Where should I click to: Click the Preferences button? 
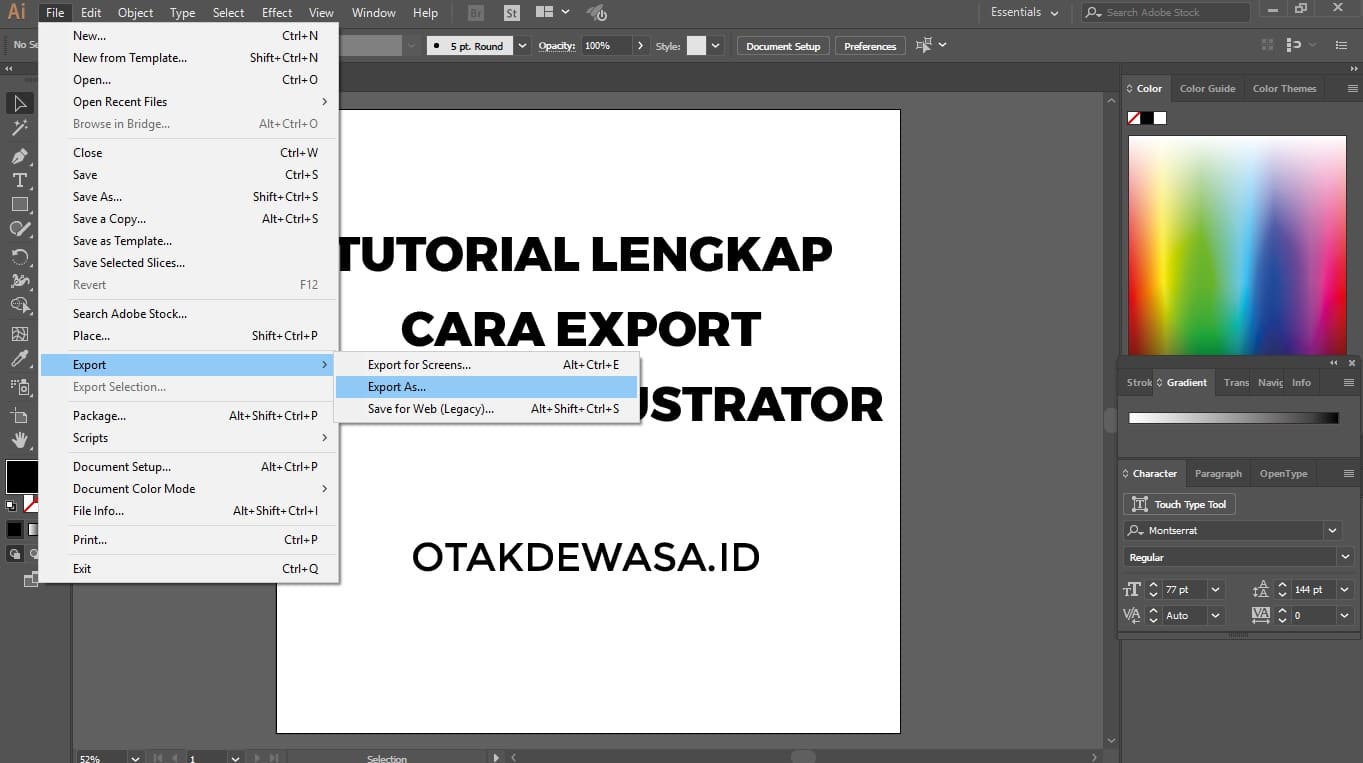coord(870,46)
